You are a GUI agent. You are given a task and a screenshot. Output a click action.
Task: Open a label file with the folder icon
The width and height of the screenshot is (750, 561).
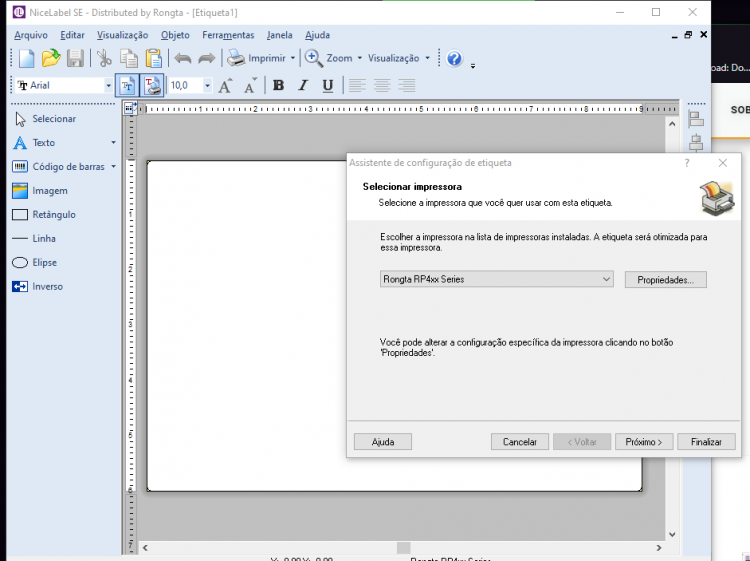click(x=51, y=58)
